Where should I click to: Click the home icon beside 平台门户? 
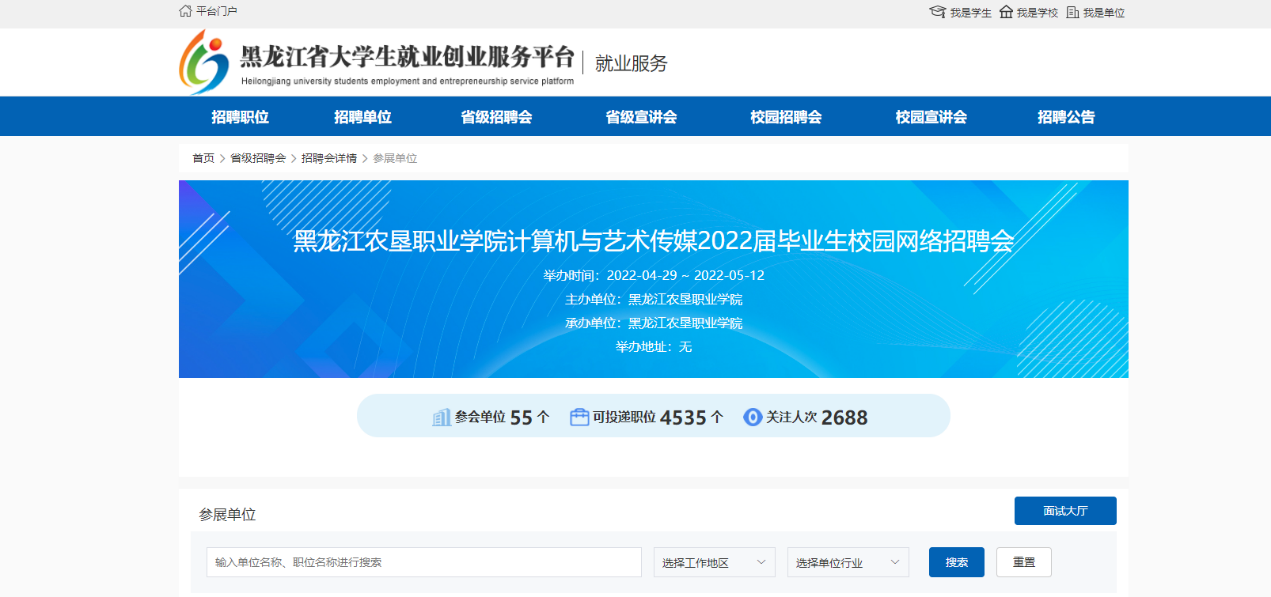(x=185, y=11)
